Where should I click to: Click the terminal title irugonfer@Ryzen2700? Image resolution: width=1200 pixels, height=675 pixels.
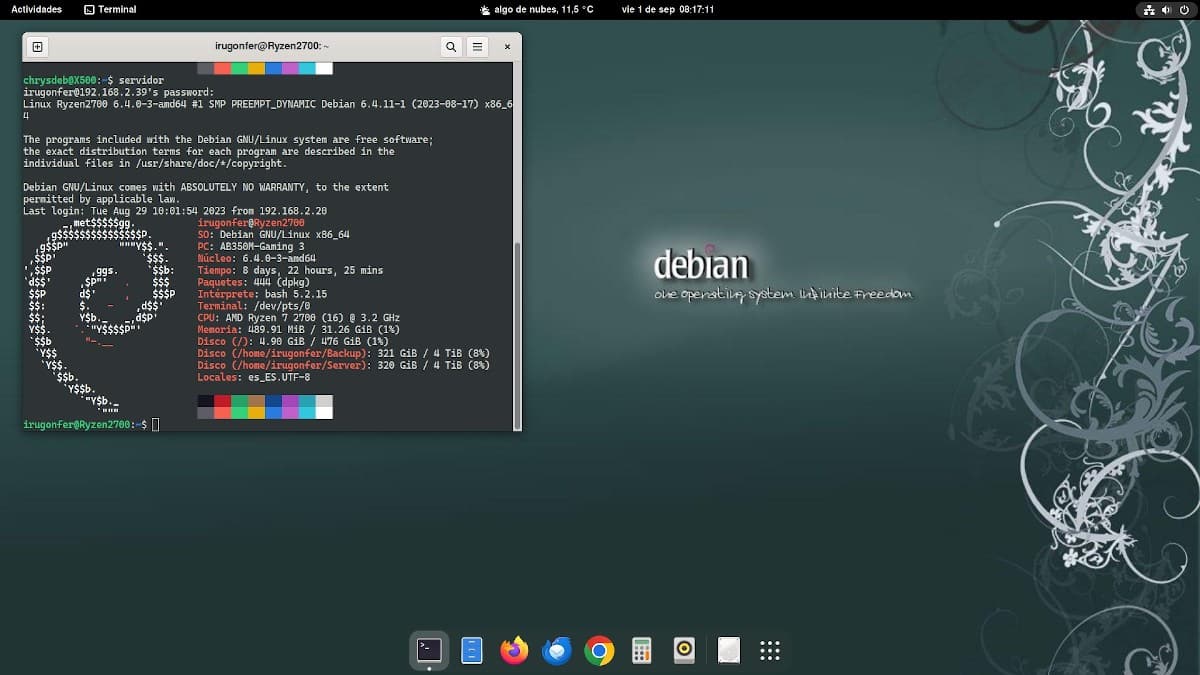[x=272, y=46]
